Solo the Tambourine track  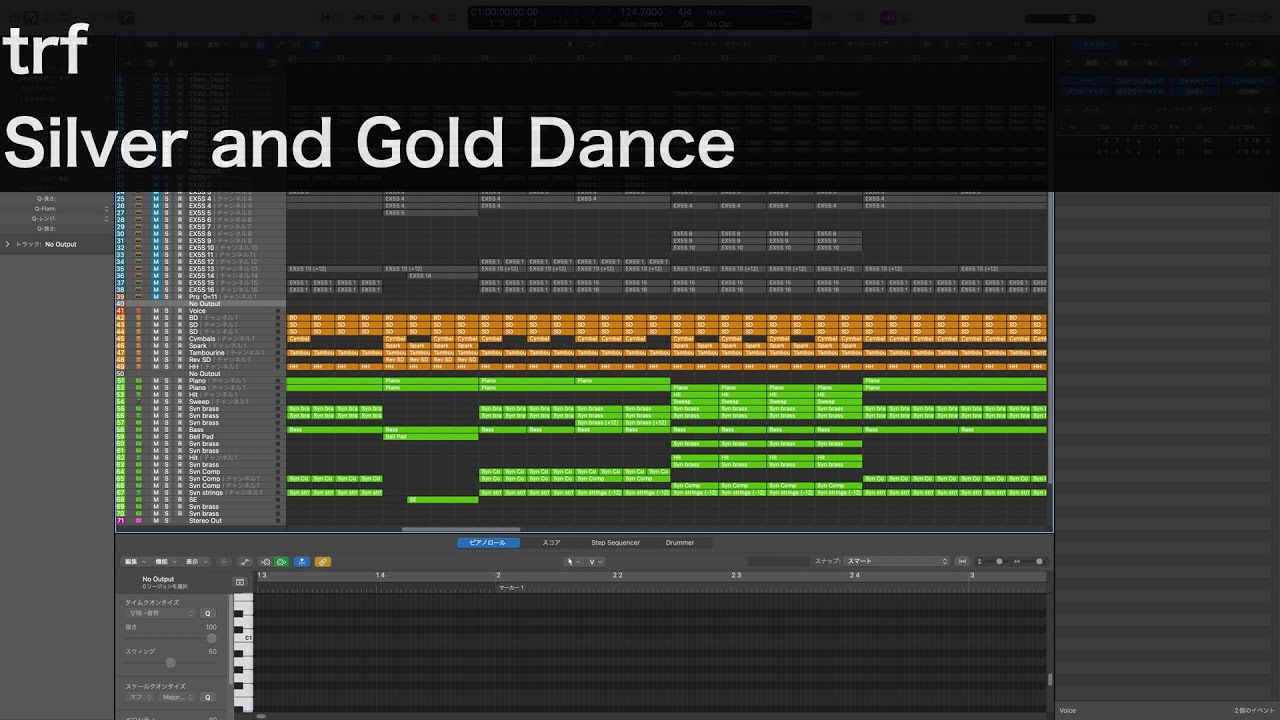pyautogui.click(x=167, y=353)
